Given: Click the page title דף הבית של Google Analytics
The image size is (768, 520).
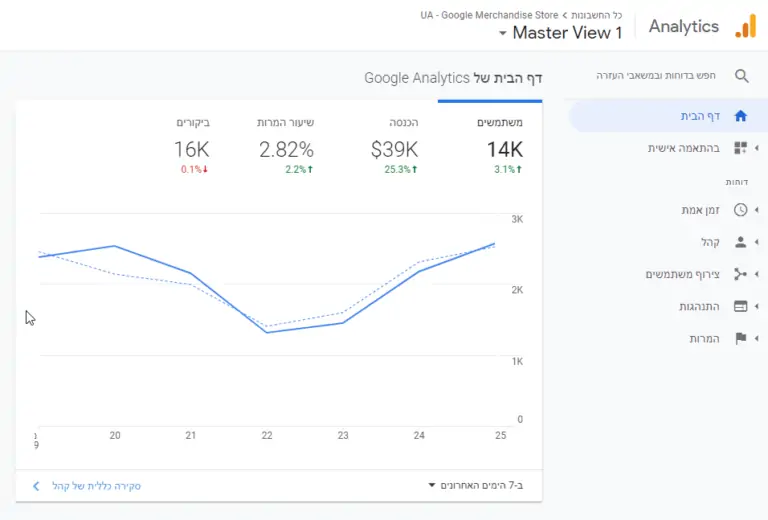Looking at the screenshot, I should click(x=453, y=78).
